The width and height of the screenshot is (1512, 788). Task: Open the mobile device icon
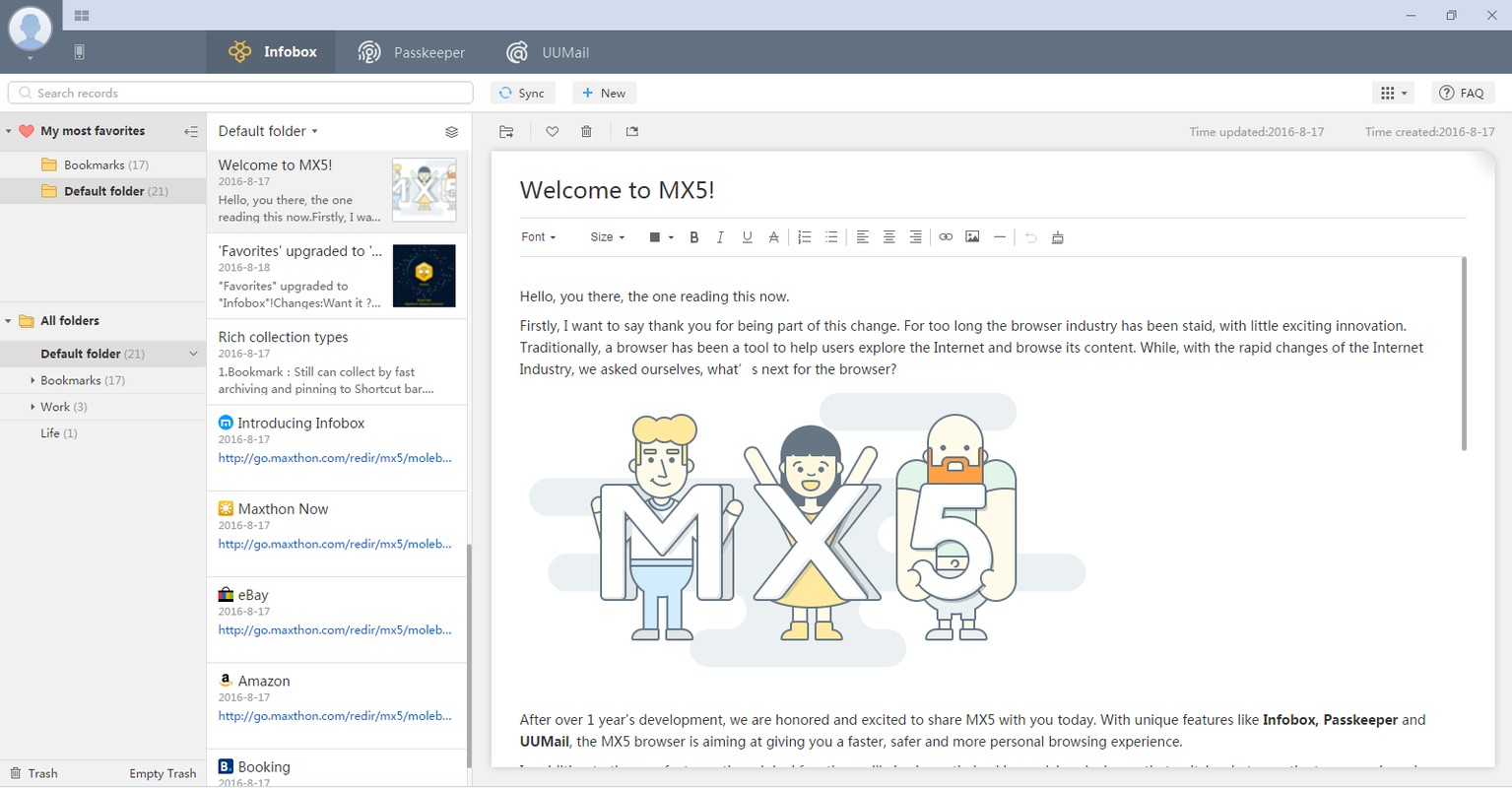coord(80,52)
